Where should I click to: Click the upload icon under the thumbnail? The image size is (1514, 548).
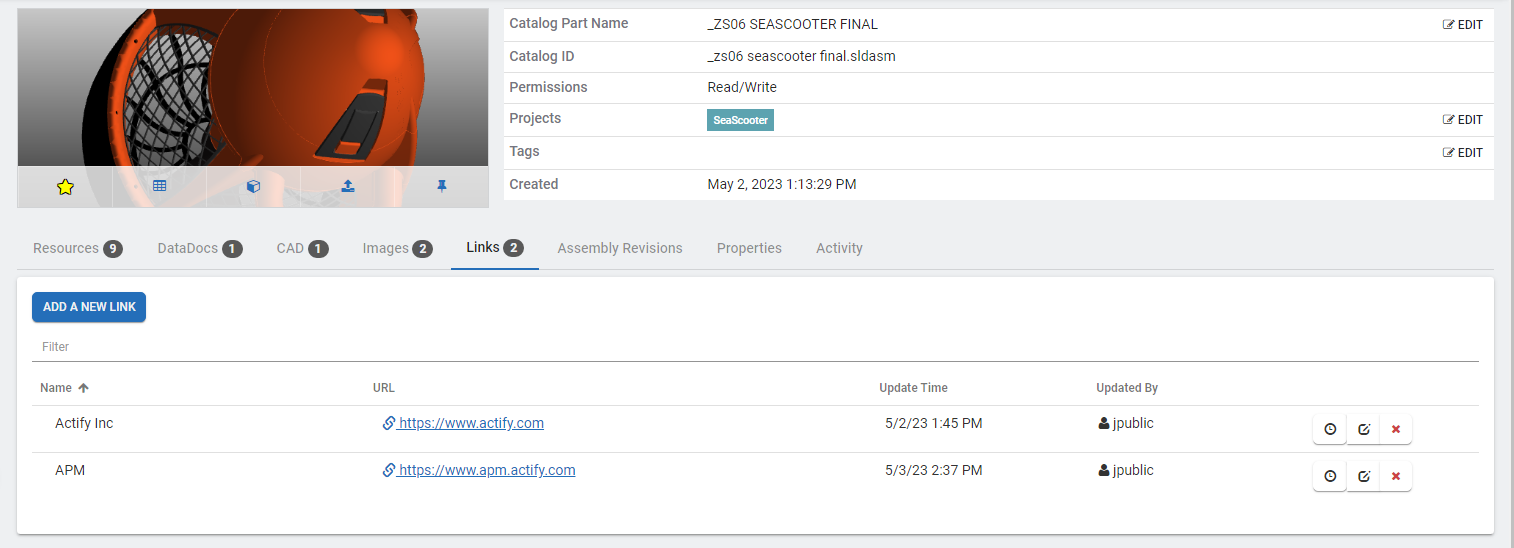(x=347, y=187)
